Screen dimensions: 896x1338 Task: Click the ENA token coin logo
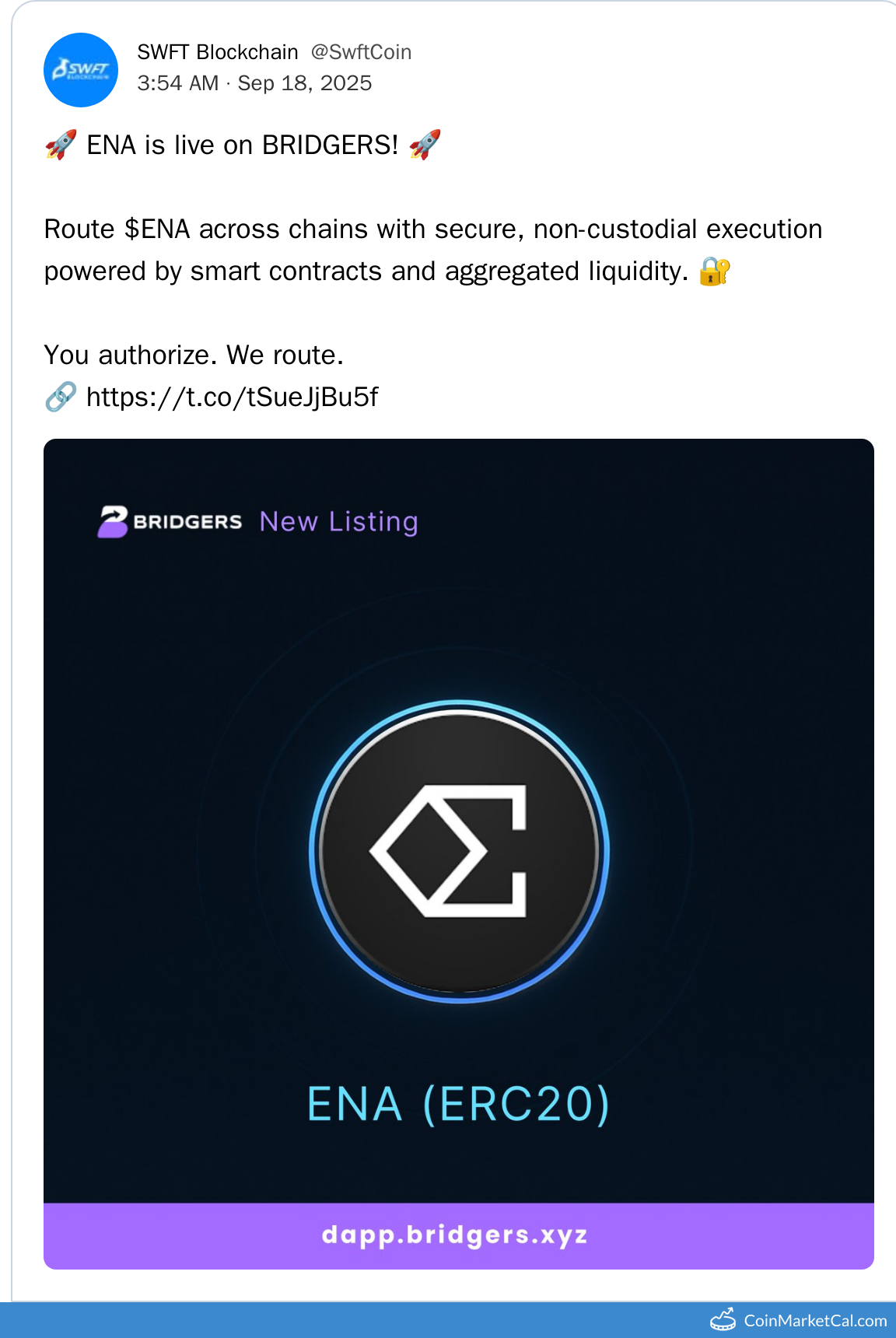459,852
